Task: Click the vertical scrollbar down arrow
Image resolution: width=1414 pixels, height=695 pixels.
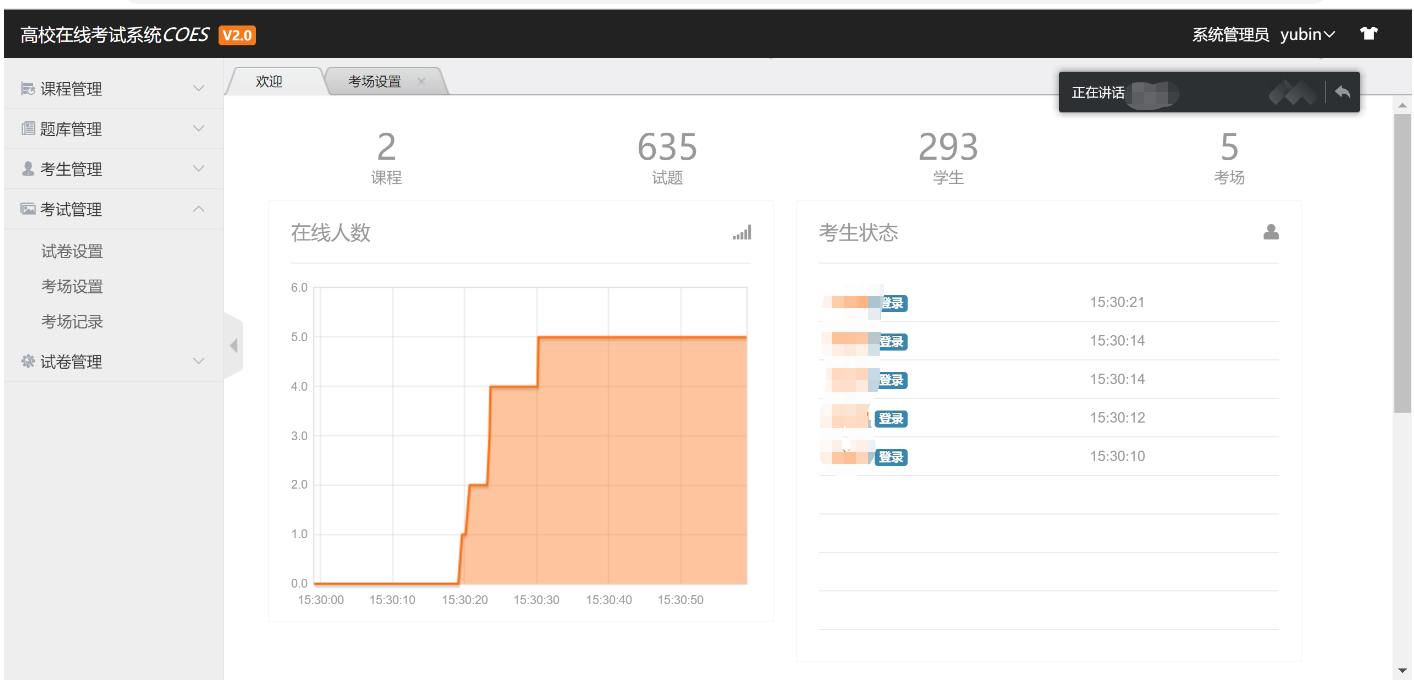Action: tap(1402, 669)
